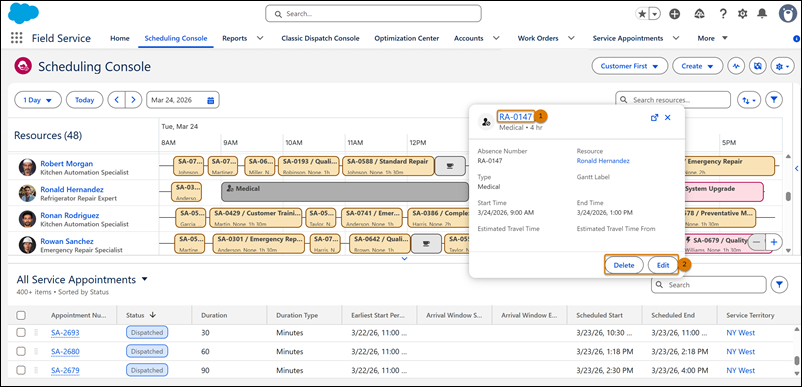Open RA-0147 record in new window icon
This screenshot has width=802, height=387.
pos(654,118)
